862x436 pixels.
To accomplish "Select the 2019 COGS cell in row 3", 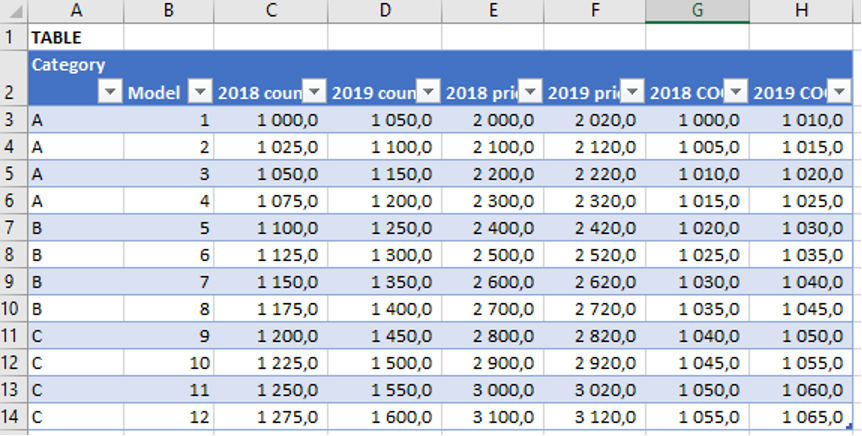I will click(801, 119).
